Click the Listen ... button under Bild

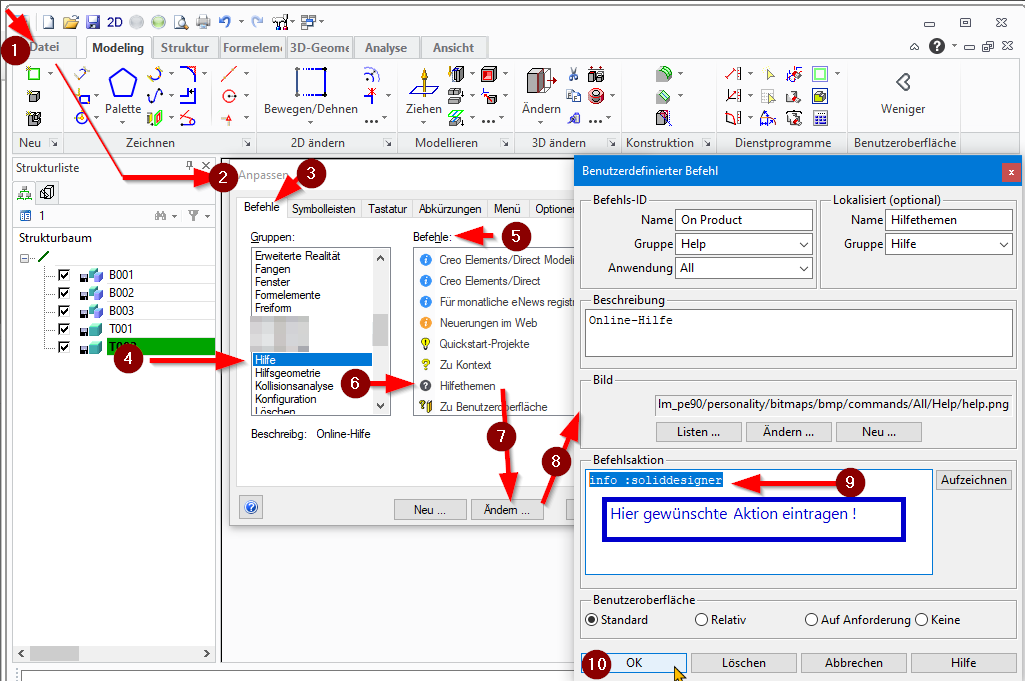[x=699, y=432]
